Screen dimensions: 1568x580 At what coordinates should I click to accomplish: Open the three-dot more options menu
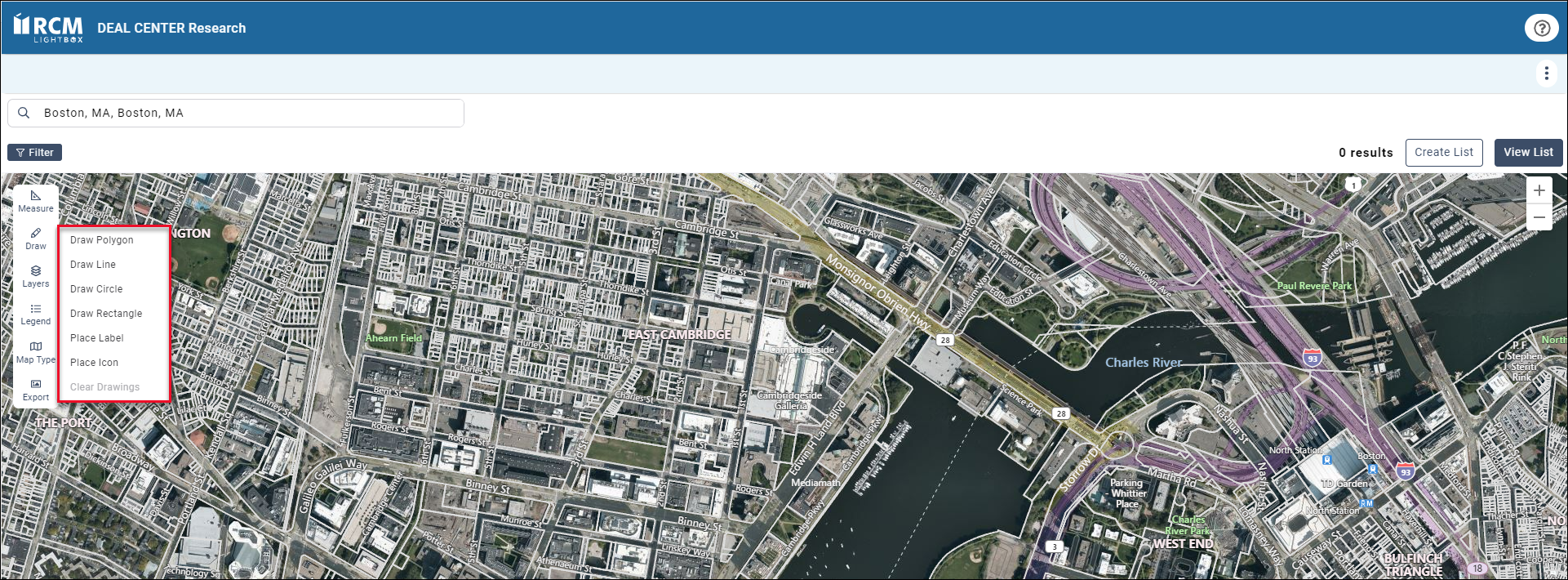pos(1546,74)
